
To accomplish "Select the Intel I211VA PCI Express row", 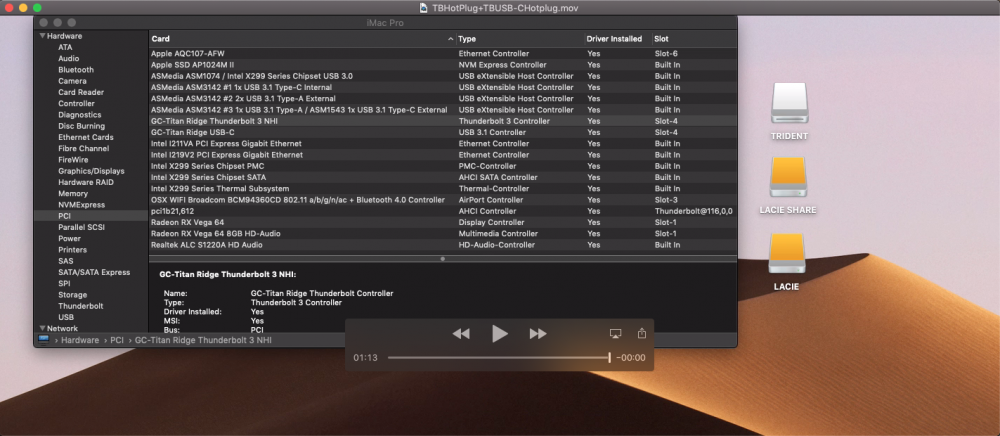I will pos(443,144).
